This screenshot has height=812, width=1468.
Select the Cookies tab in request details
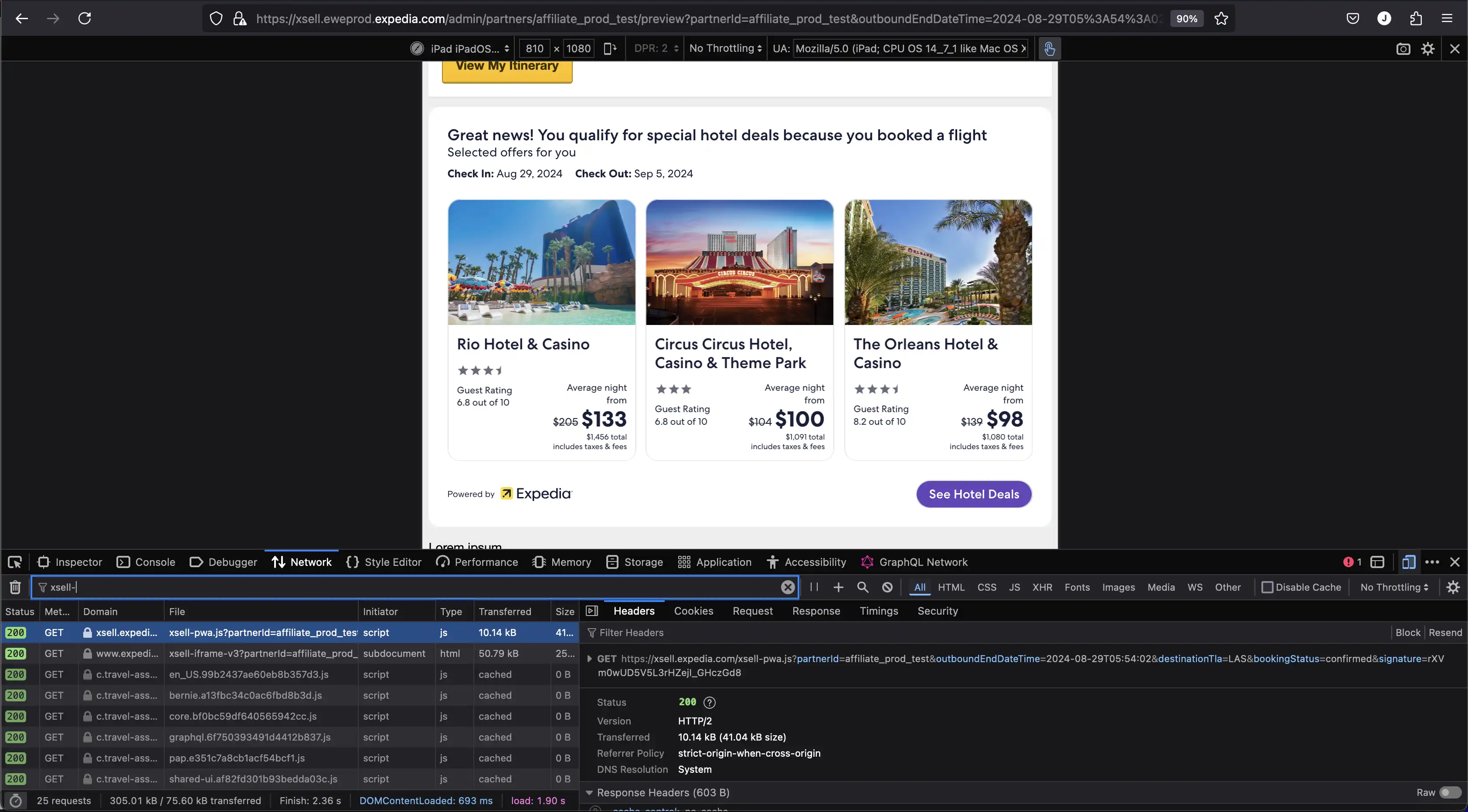tap(694, 611)
